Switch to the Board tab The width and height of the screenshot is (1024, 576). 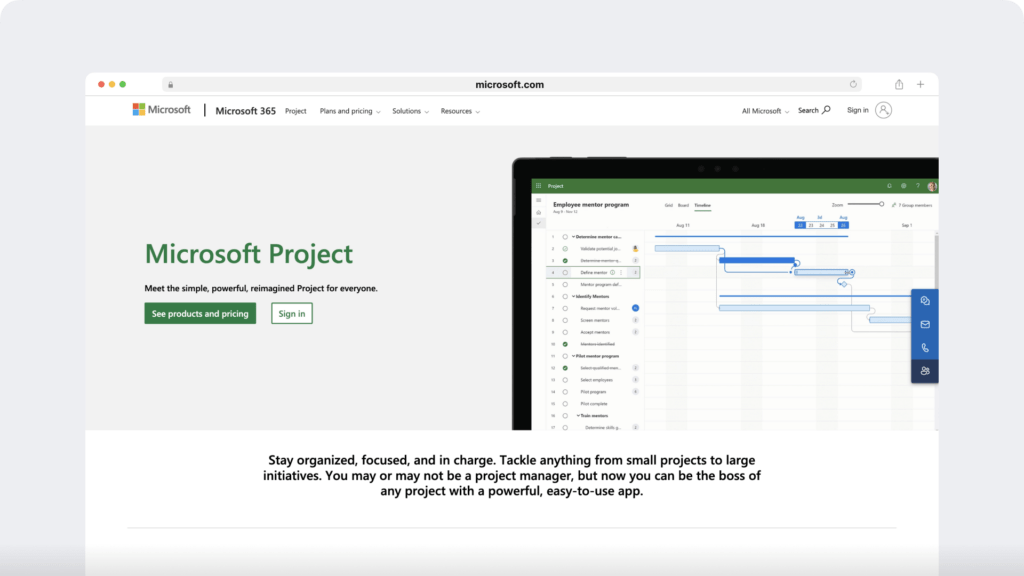click(683, 203)
